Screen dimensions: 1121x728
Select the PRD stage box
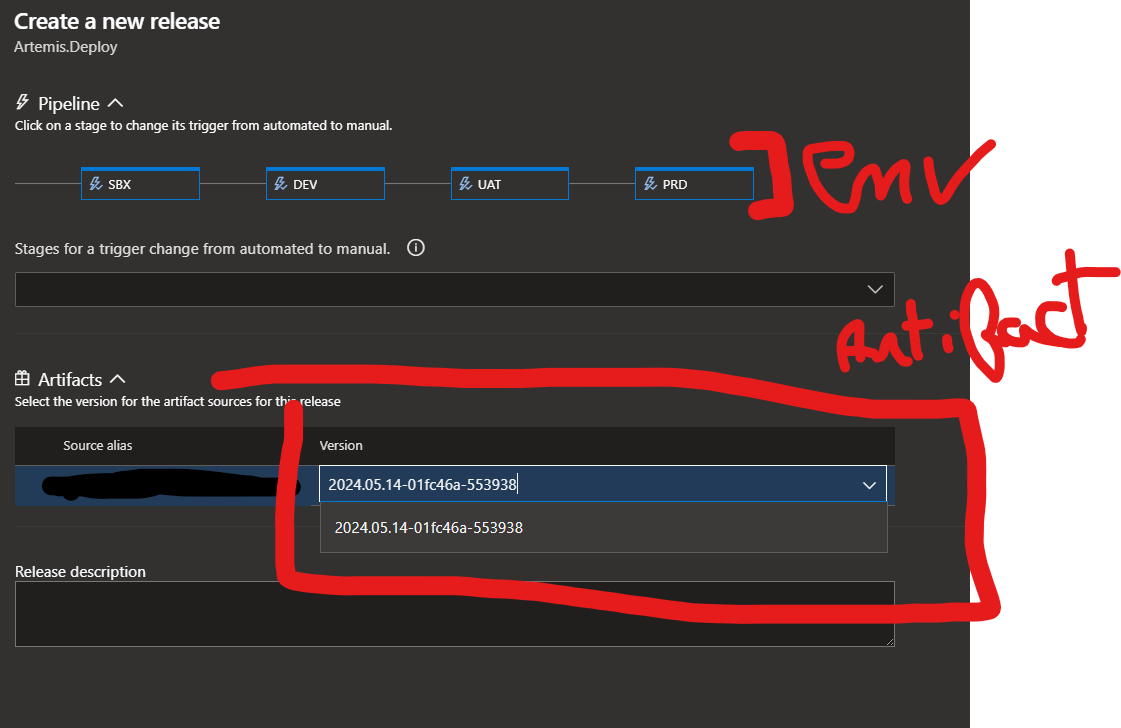(694, 184)
